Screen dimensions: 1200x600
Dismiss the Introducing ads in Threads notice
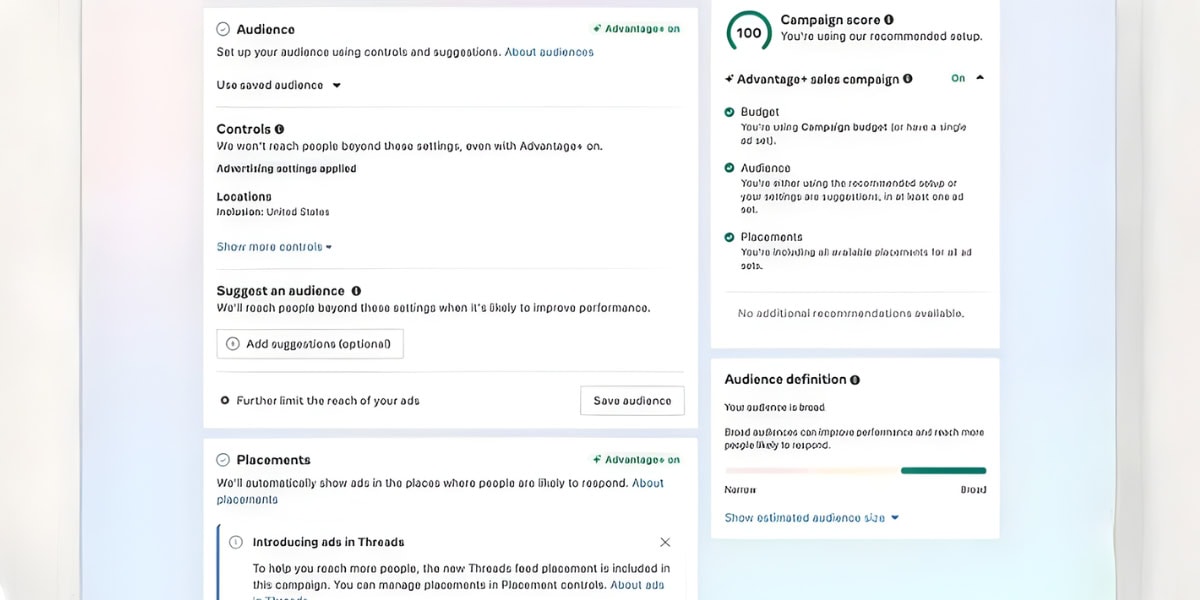tap(665, 542)
